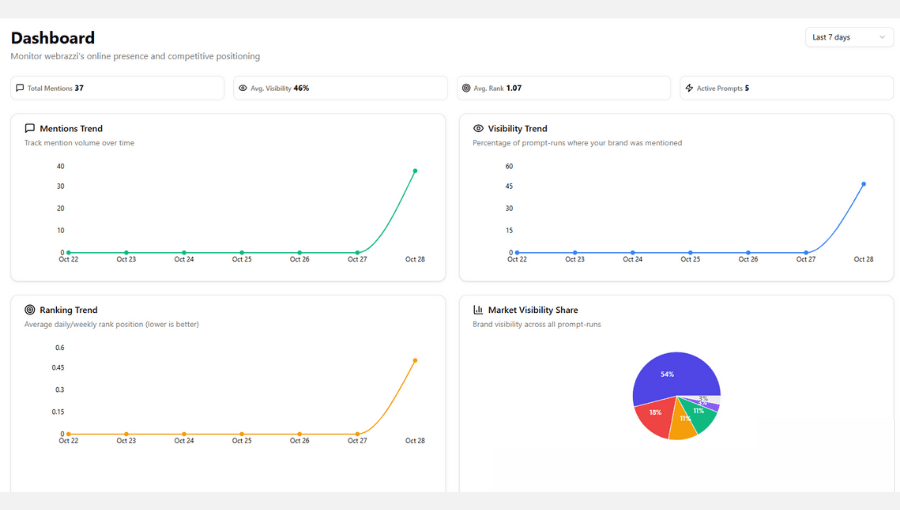
Task: Click the Mentions Trend chat icon
Action: click(30, 128)
